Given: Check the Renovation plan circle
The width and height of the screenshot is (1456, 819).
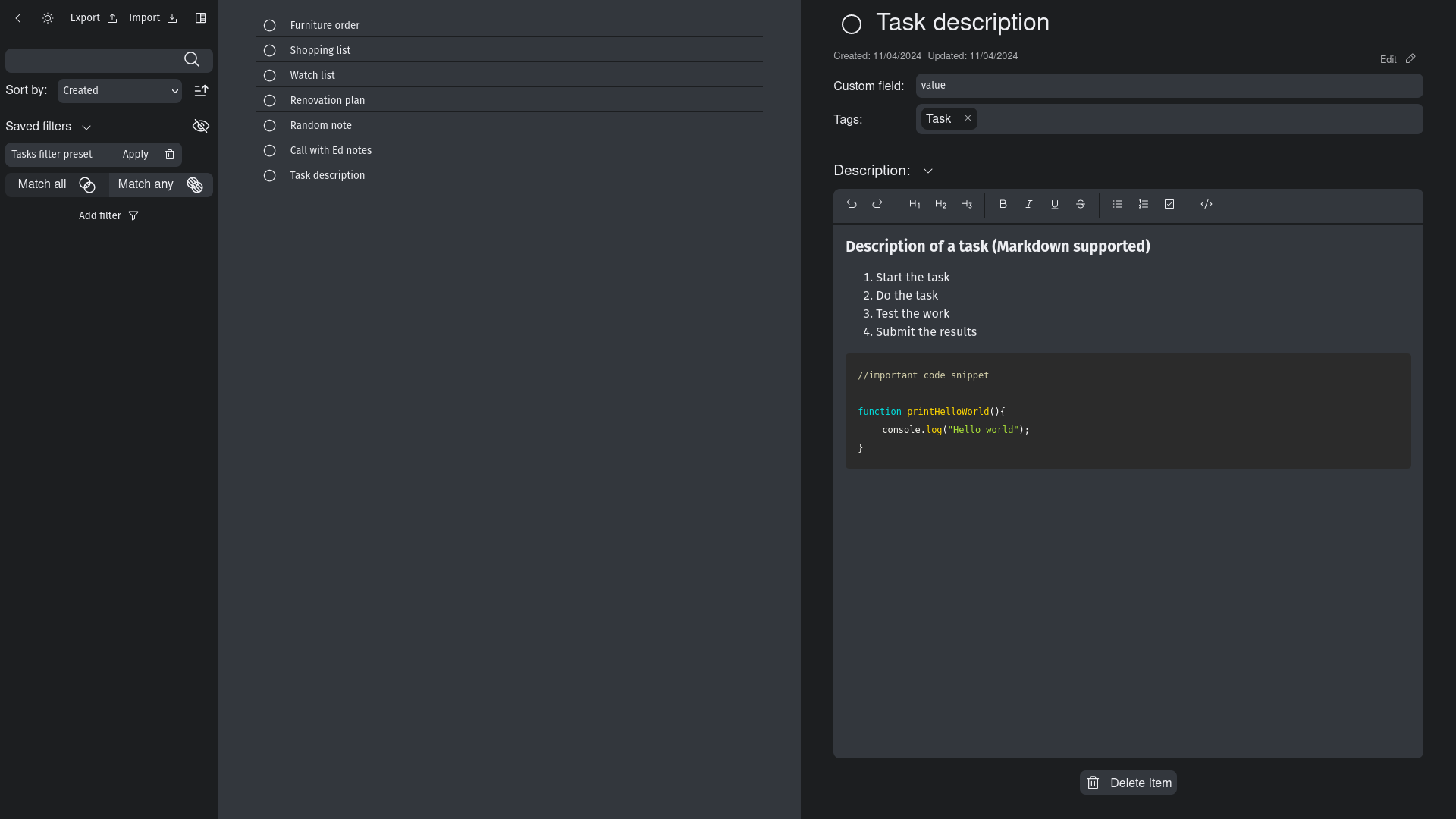Looking at the screenshot, I should click(x=269, y=101).
